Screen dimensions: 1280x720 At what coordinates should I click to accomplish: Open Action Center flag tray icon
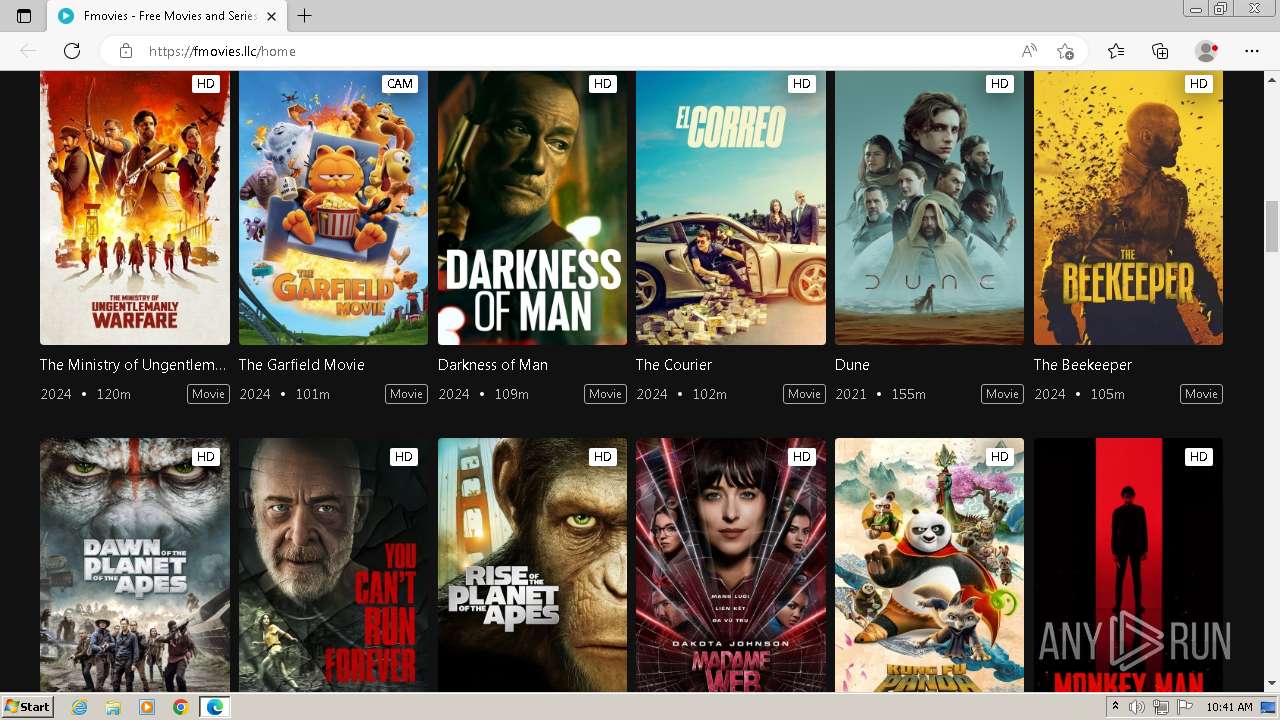tap(1184, 707)
